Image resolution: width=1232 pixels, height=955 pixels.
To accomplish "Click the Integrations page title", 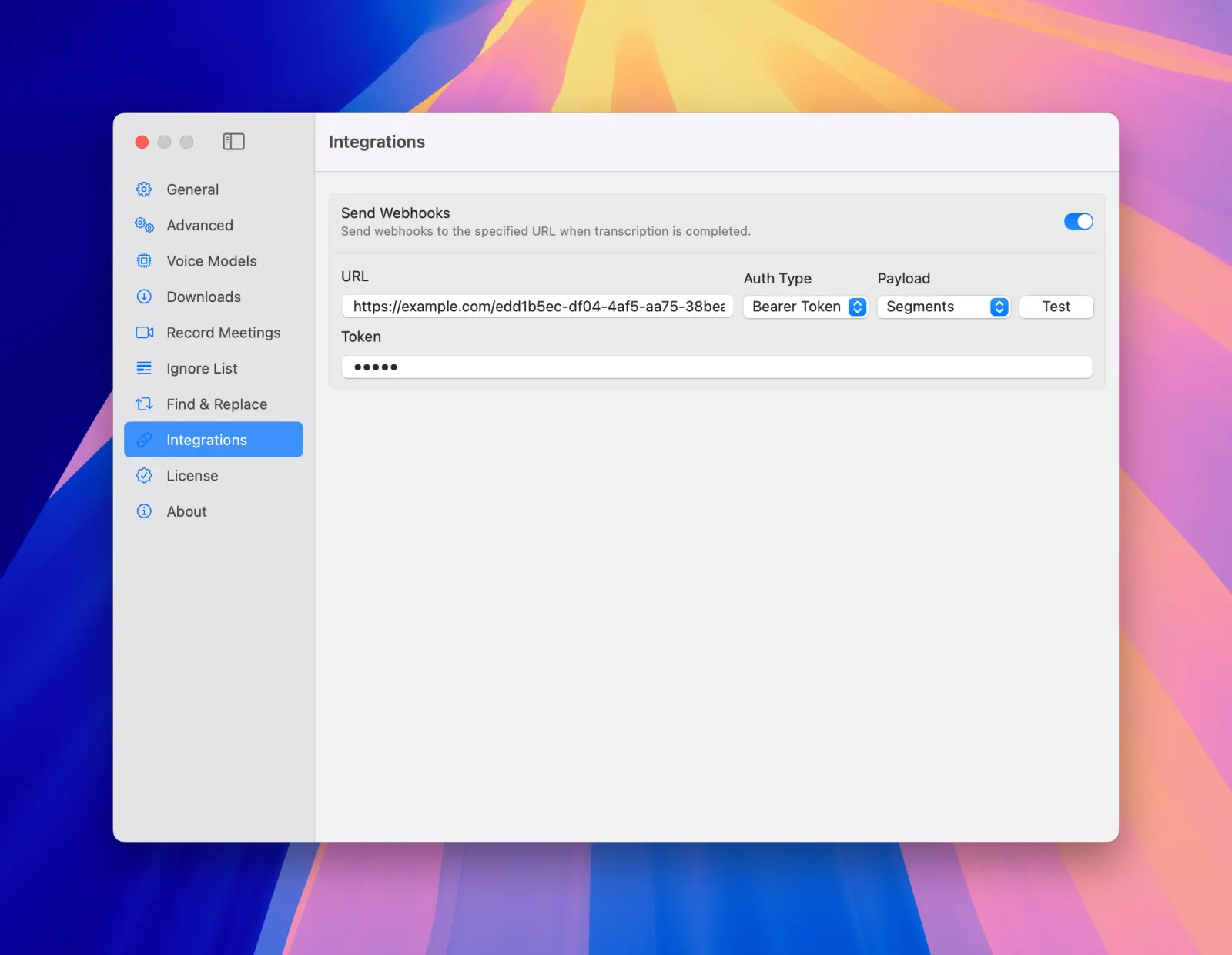I will pyautogui.click(x=377, y=142).
